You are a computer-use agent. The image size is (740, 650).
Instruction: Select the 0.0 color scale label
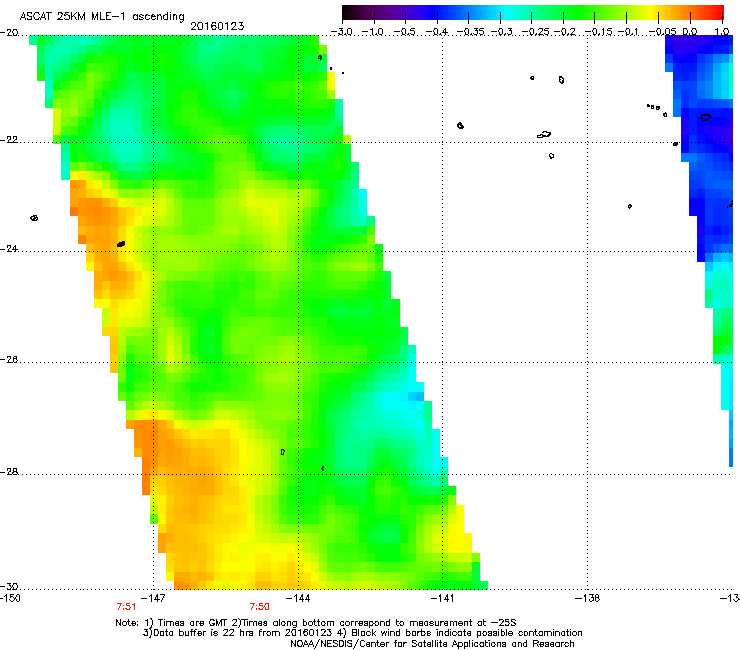pos(690,32)
